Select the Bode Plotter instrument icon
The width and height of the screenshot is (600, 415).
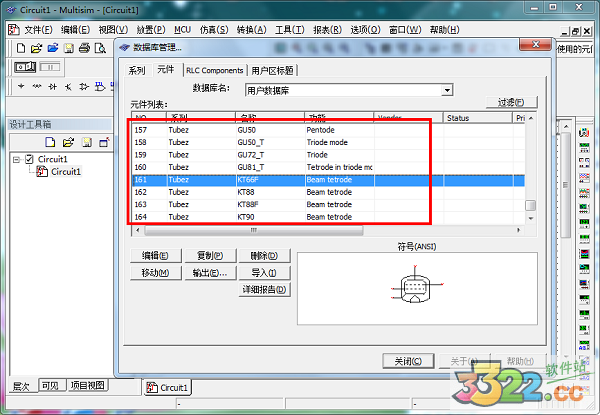coord(584,208)
